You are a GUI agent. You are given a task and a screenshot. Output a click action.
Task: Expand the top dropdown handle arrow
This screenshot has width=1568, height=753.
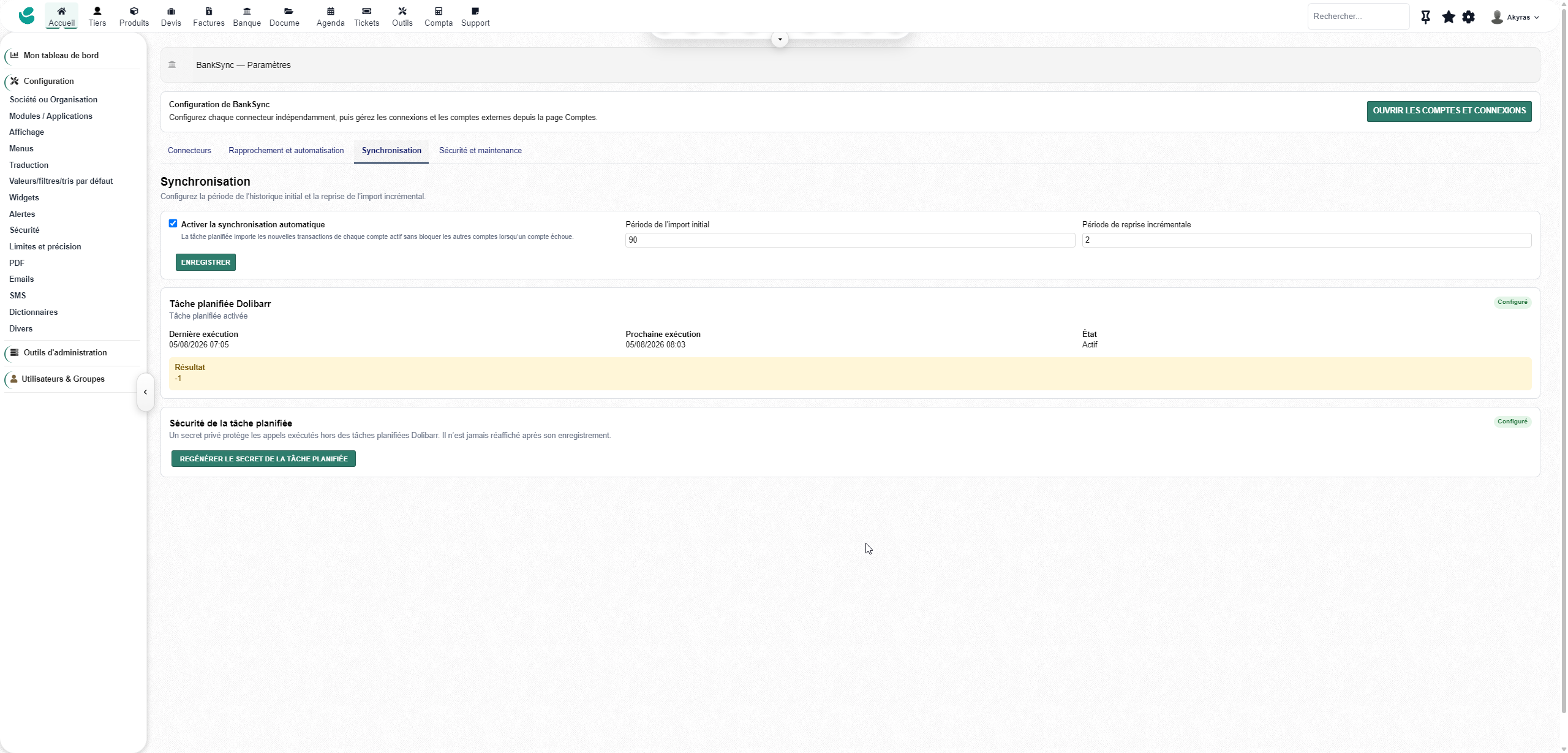click(780, 39)
